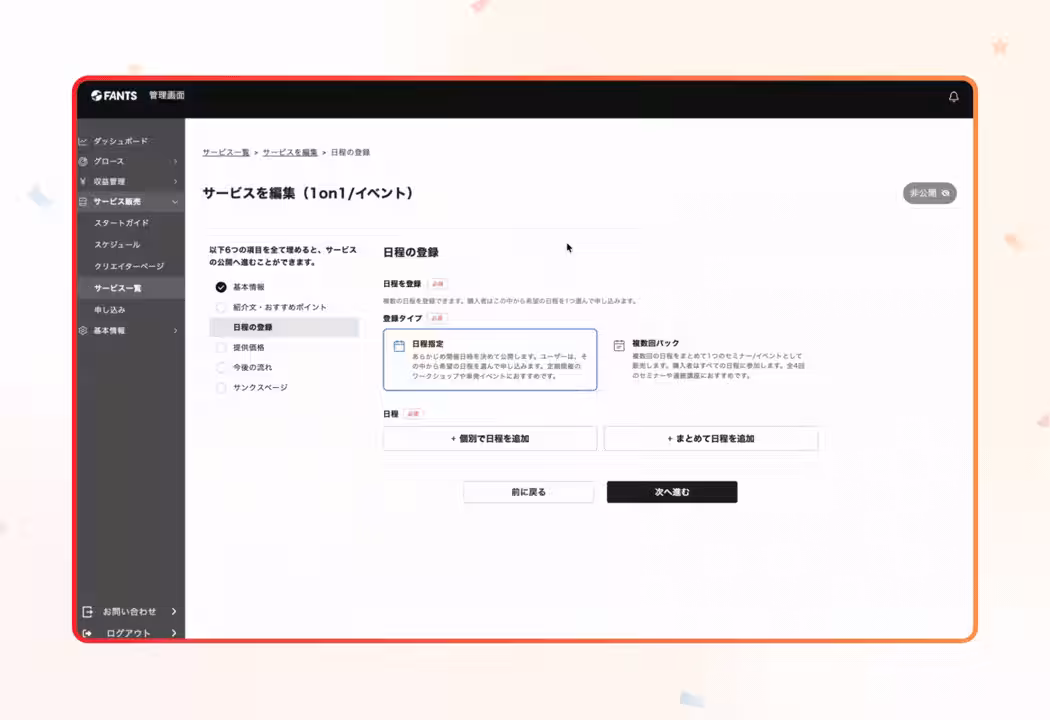Click the 登録タイプ field label
The width and height of the screenshot is (1050, 720).
coord(402,318)
